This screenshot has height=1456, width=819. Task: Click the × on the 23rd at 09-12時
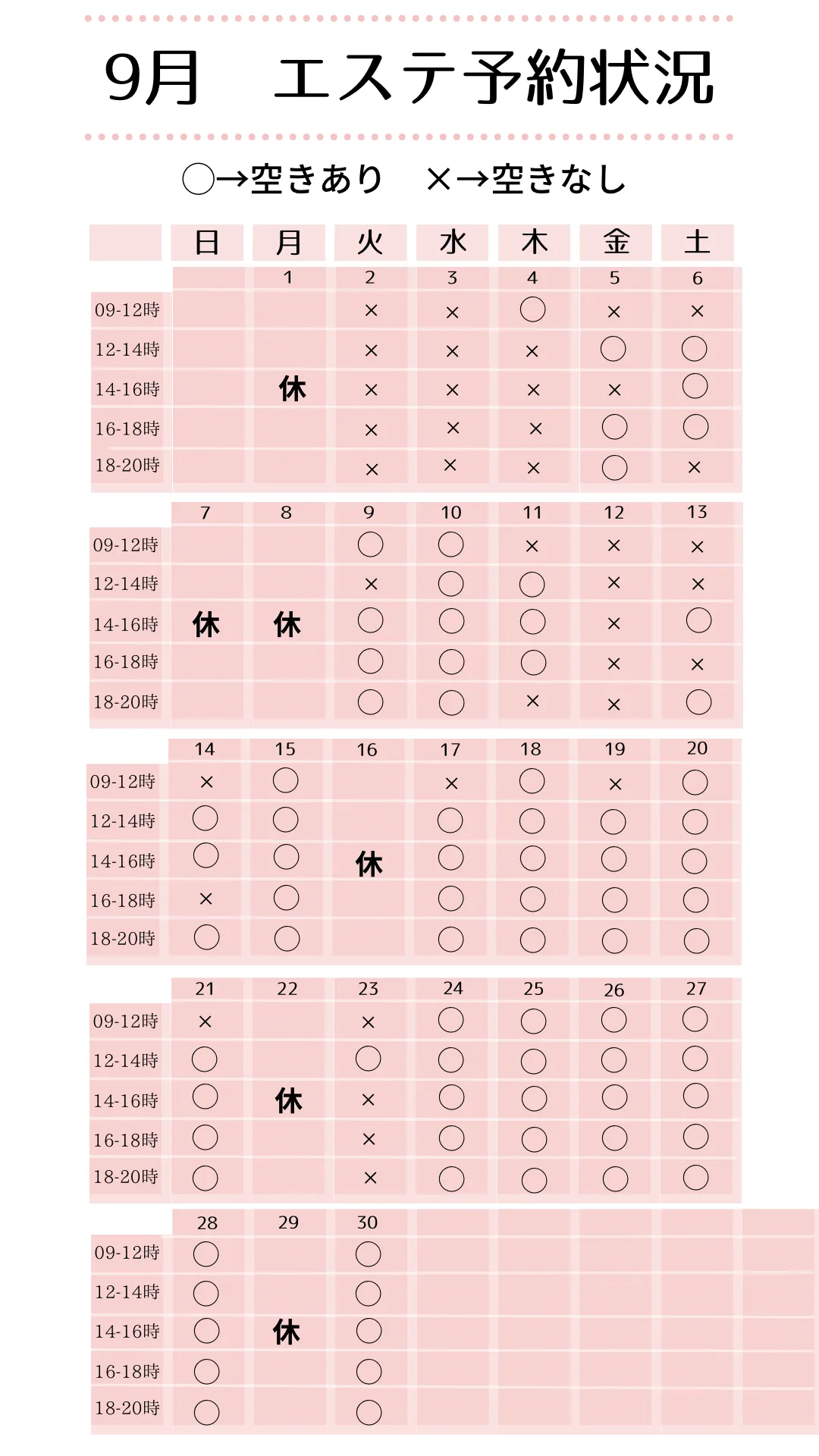click(369, 1022)
